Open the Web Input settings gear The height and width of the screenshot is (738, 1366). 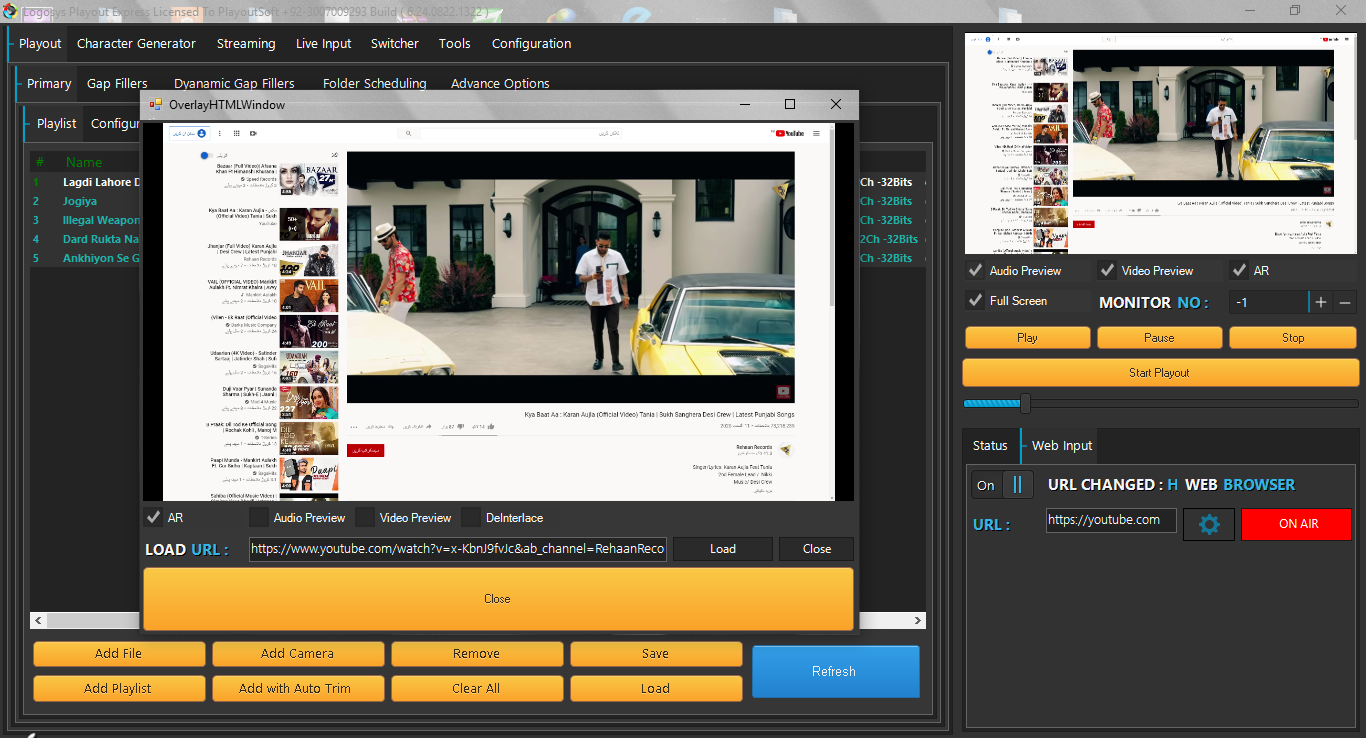[x=1209, y=524]
